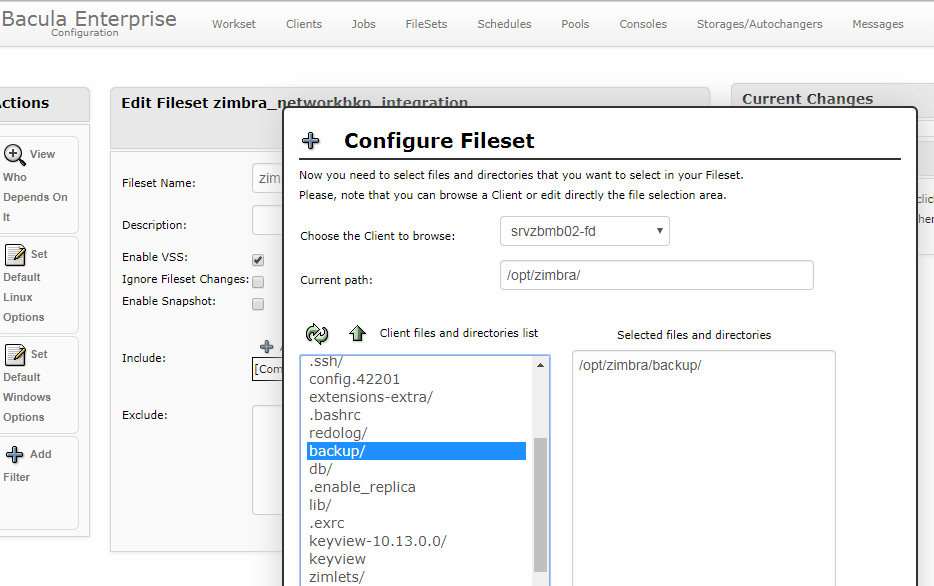
Task: Select zimlets/ directory
Action: pyautogui.click(x=416, y=577)
